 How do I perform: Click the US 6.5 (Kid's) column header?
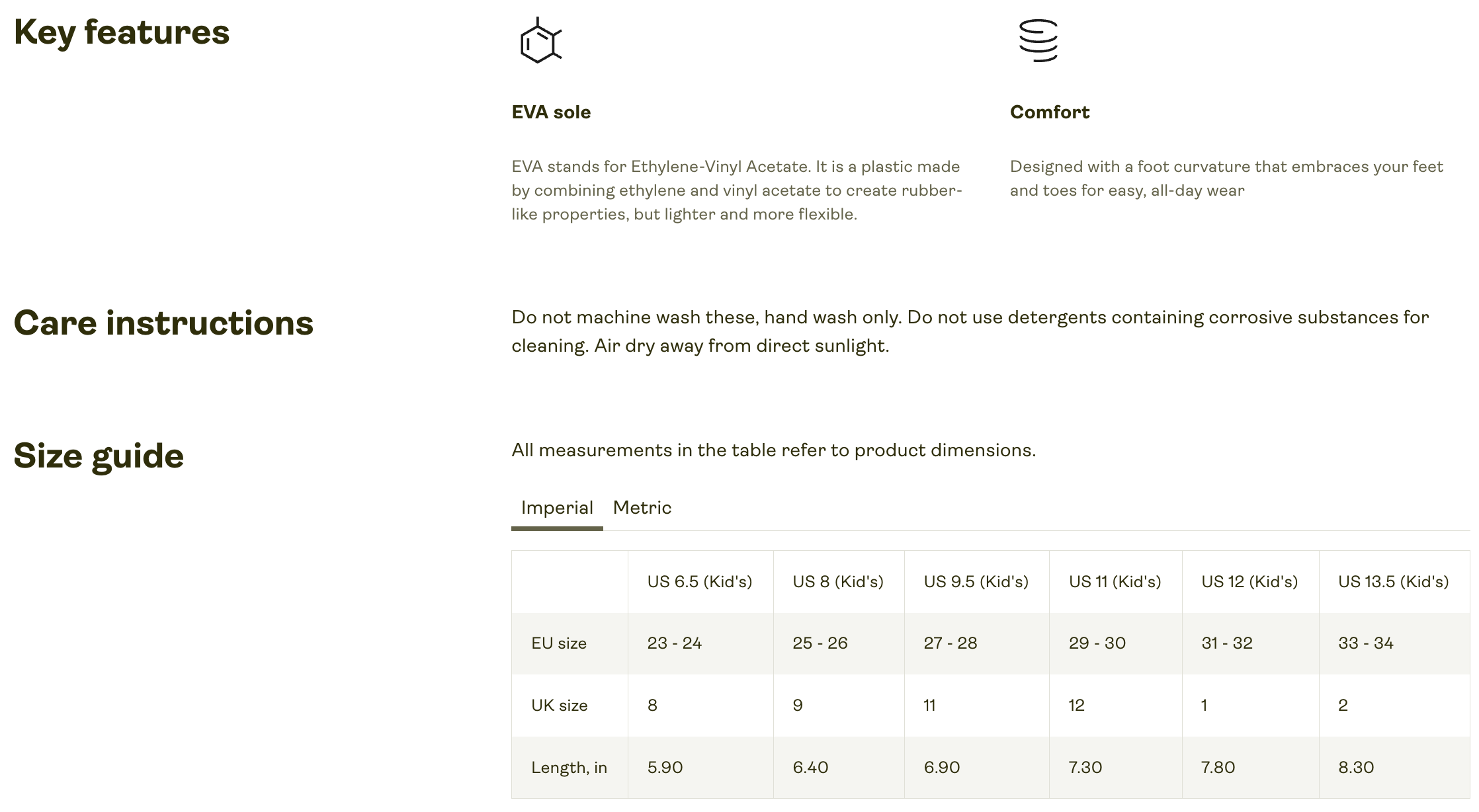pos(699,582)
